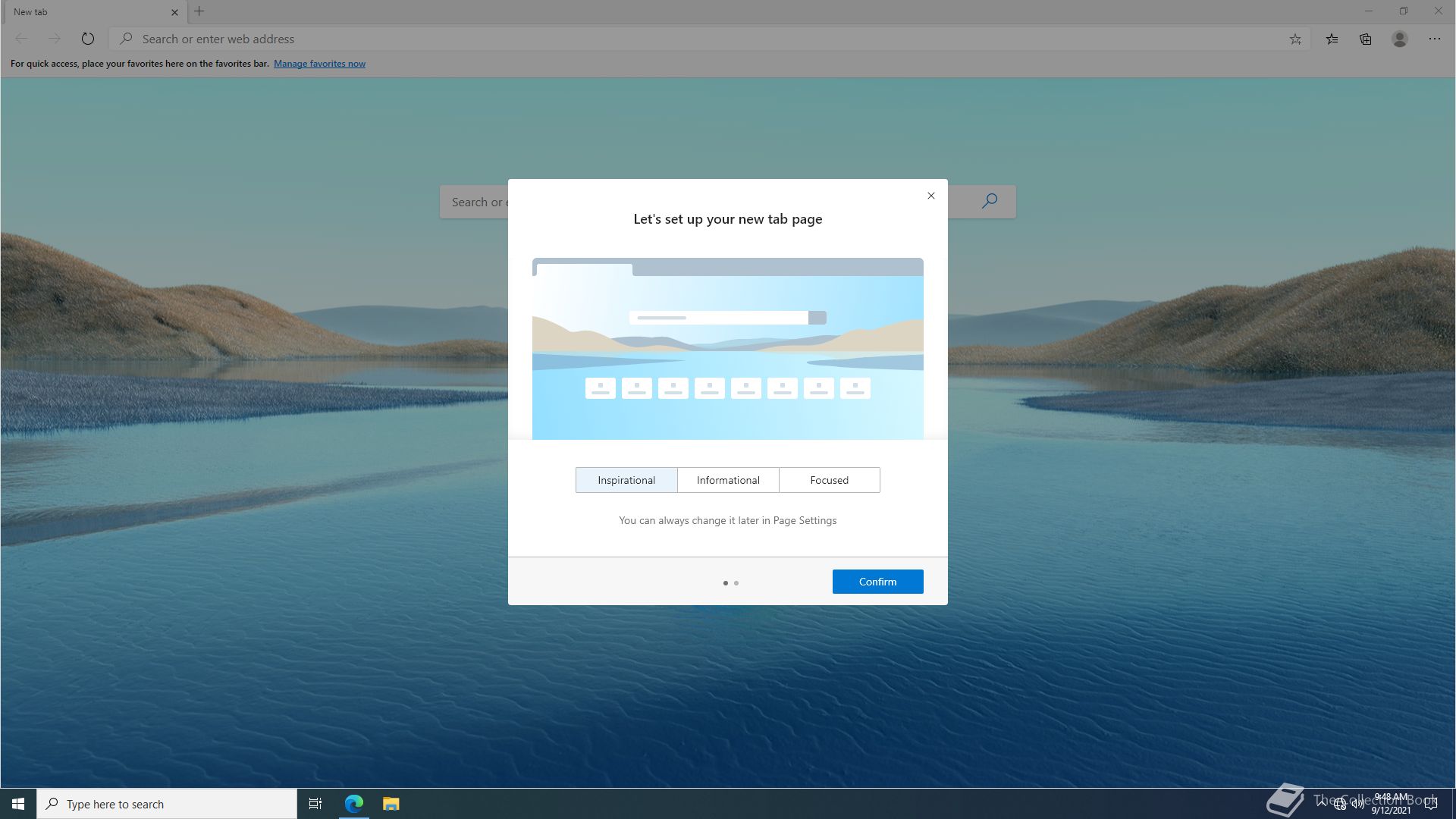Open the volume control in system tray
The image size is (1456, 819).
1358,805
